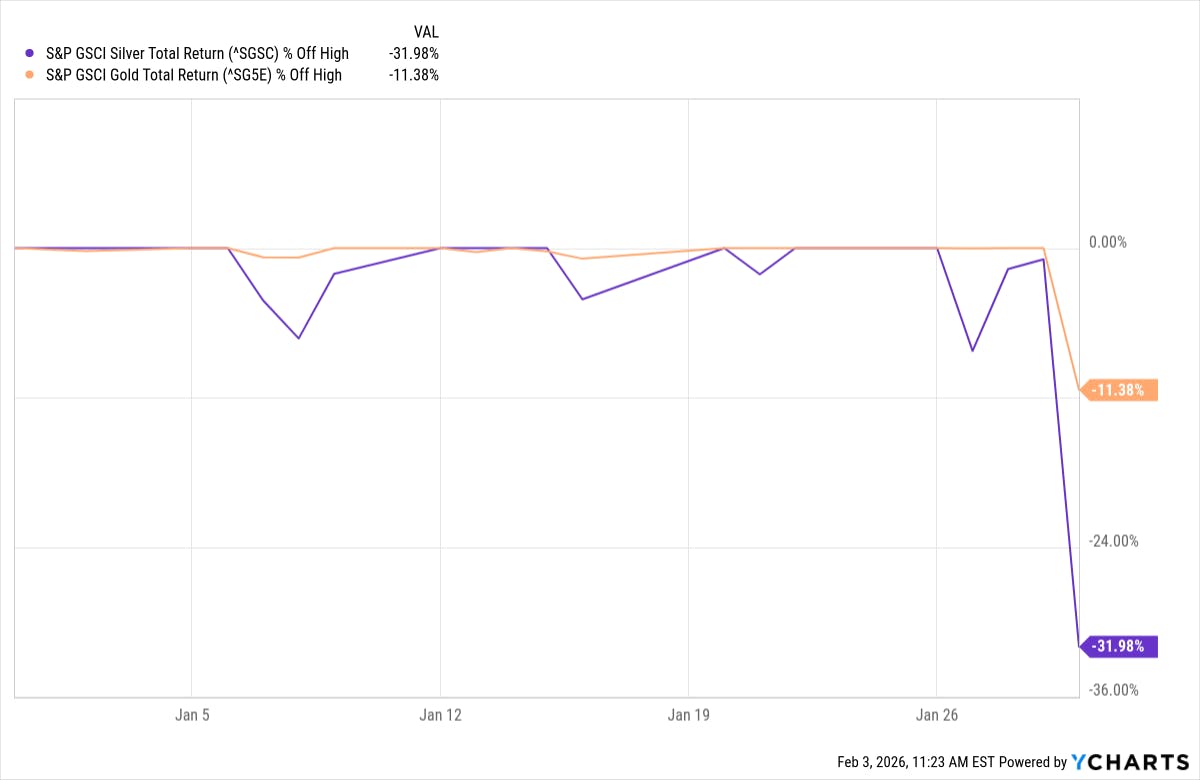Click the Gold -11.38% legend value
The image size is (1200, 780).
point(414,75)
